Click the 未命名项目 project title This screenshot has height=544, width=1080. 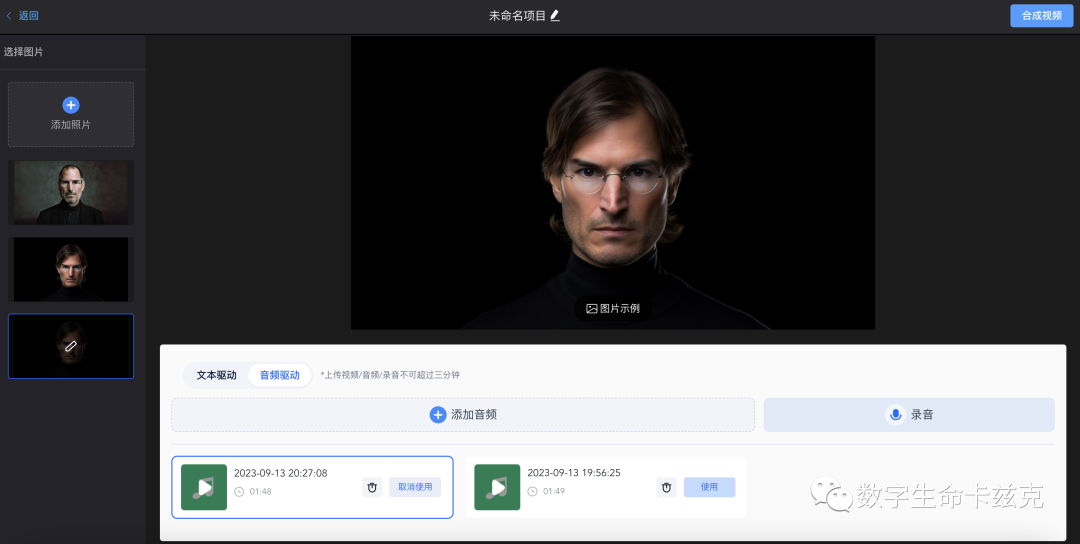(517, 15)
